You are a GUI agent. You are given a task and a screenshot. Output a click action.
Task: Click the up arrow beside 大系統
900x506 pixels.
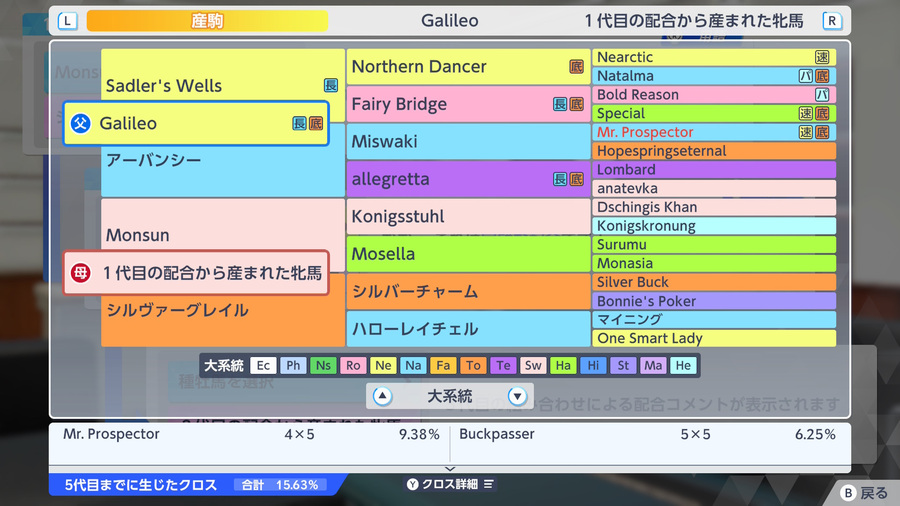pyautogui.click(x=382, y=396)
